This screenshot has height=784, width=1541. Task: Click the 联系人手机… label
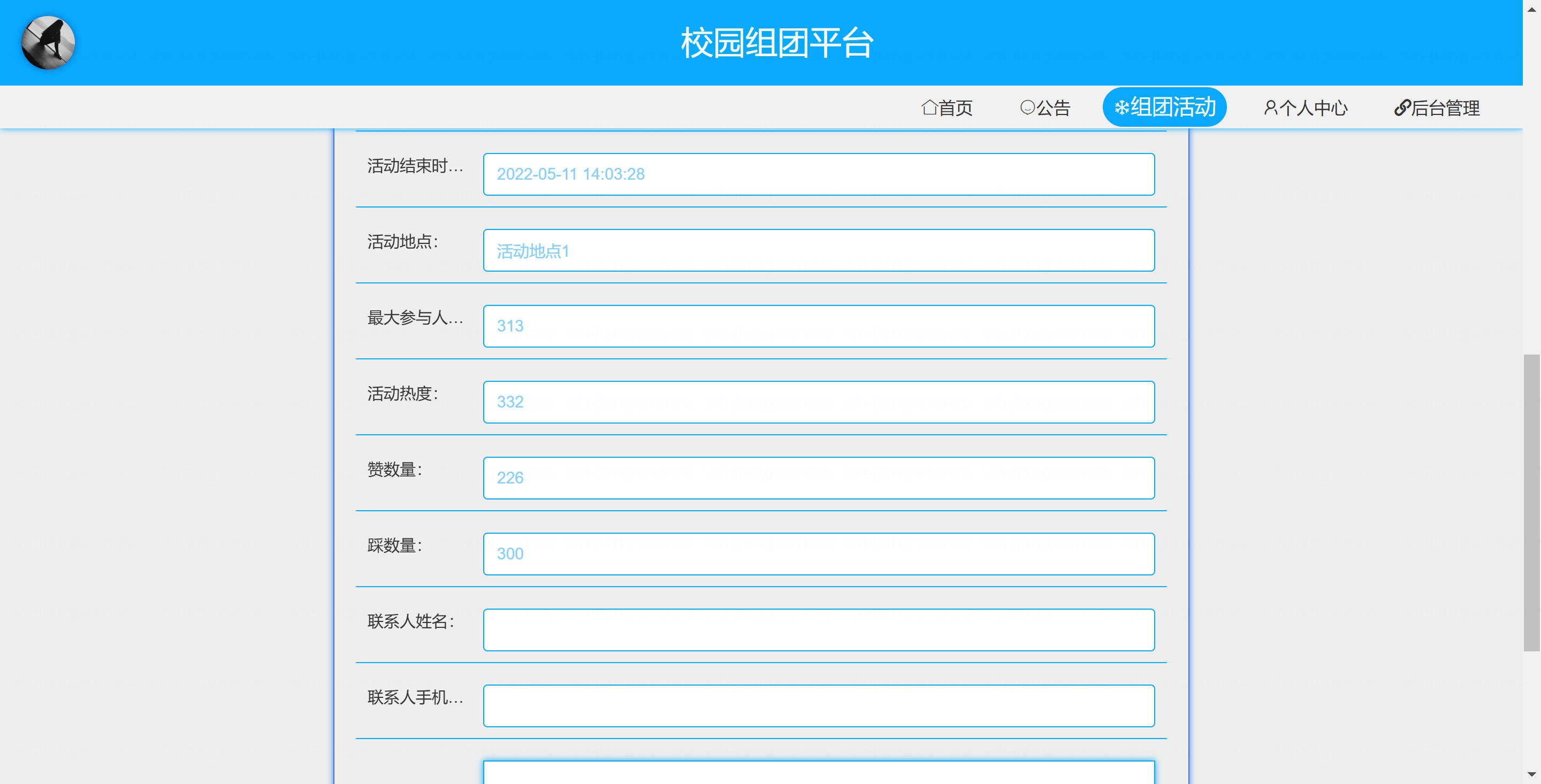click(415, 697)
